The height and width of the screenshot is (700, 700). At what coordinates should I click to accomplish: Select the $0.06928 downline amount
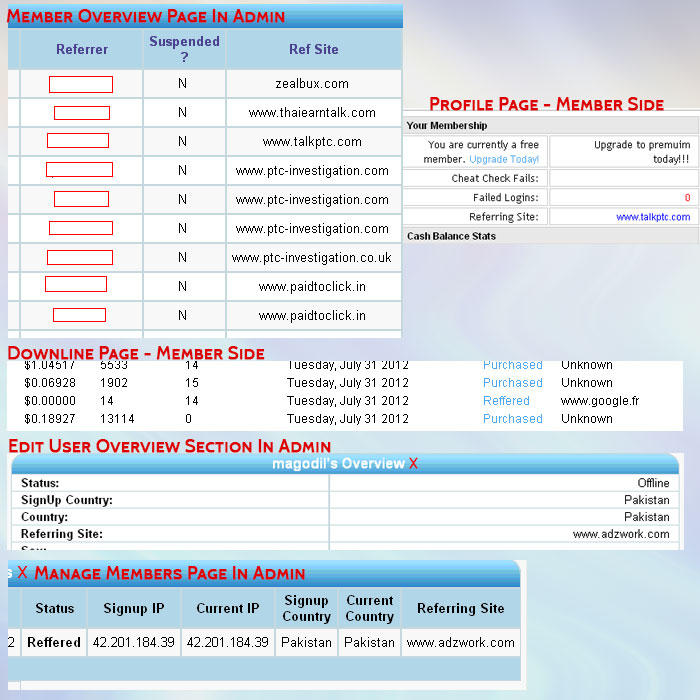(50, 383)
